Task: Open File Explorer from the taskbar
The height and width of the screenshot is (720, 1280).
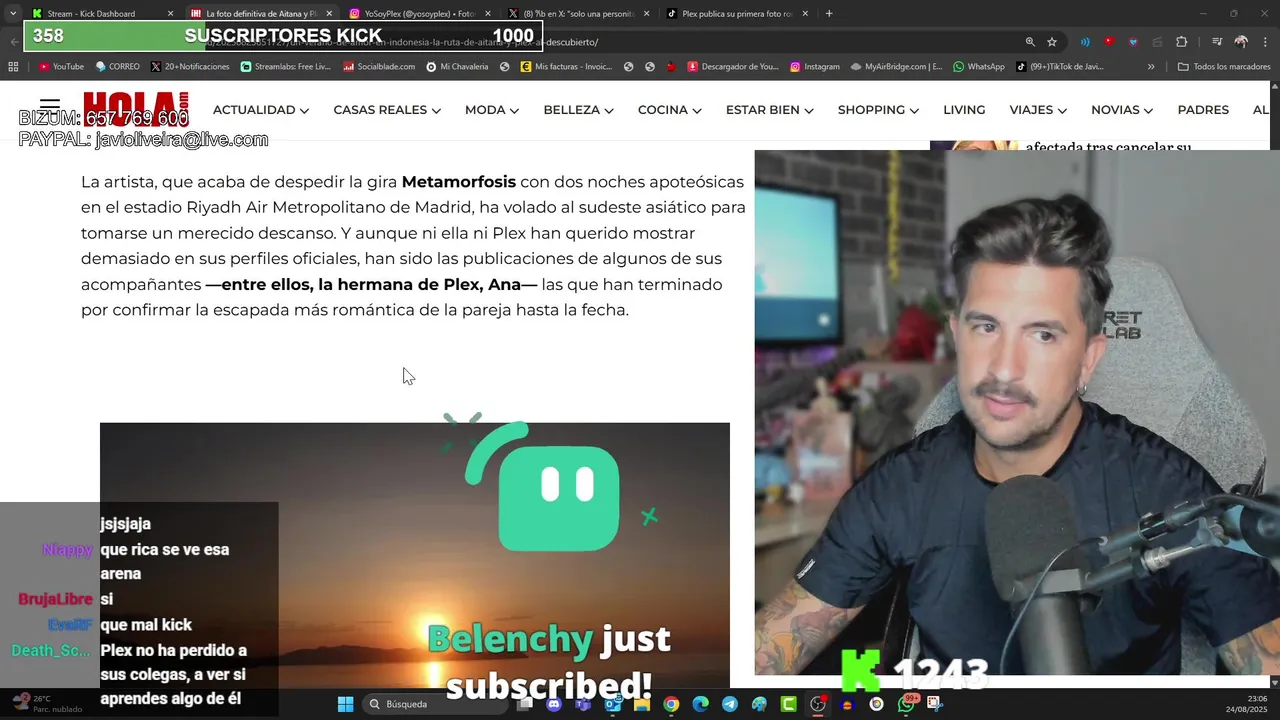Action: 642,704
